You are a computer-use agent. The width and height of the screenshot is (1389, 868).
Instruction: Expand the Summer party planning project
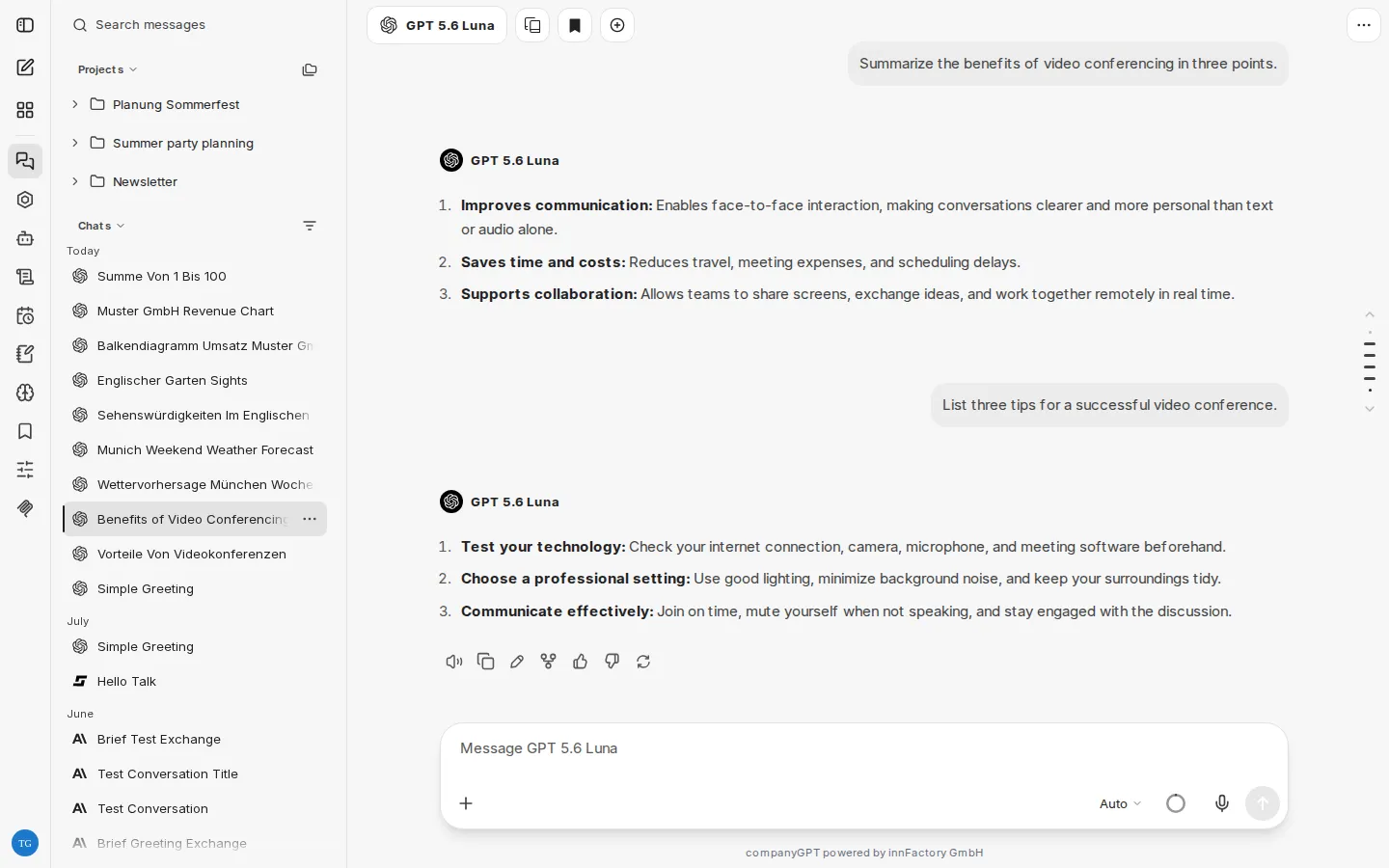click(75, 143)
